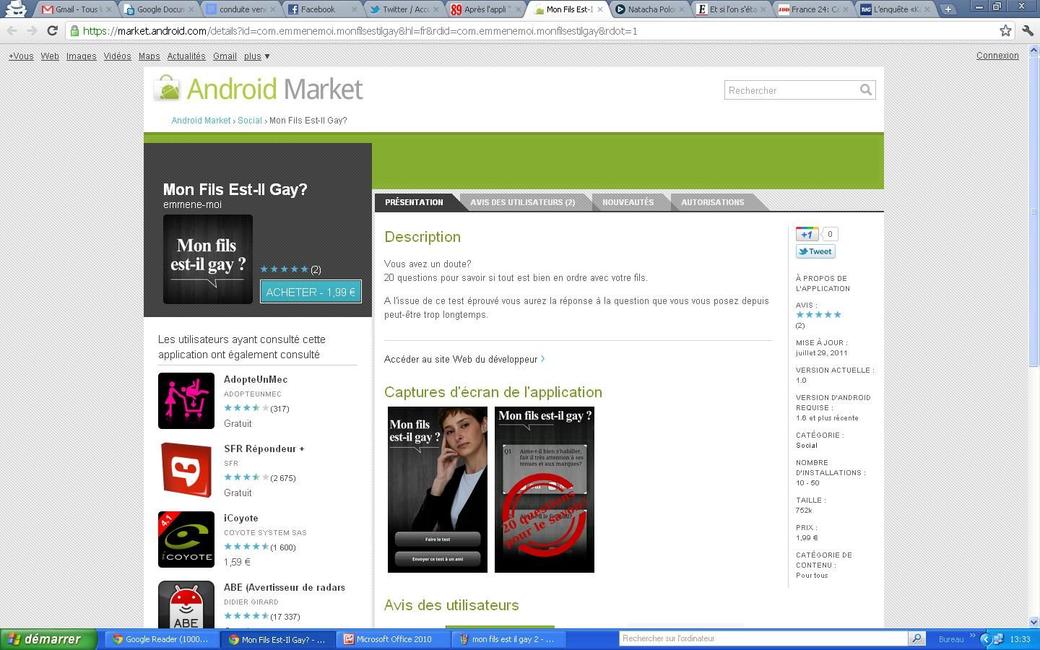
Task: Click the Connexion sign-in link
Action: (x=997, y=56)
